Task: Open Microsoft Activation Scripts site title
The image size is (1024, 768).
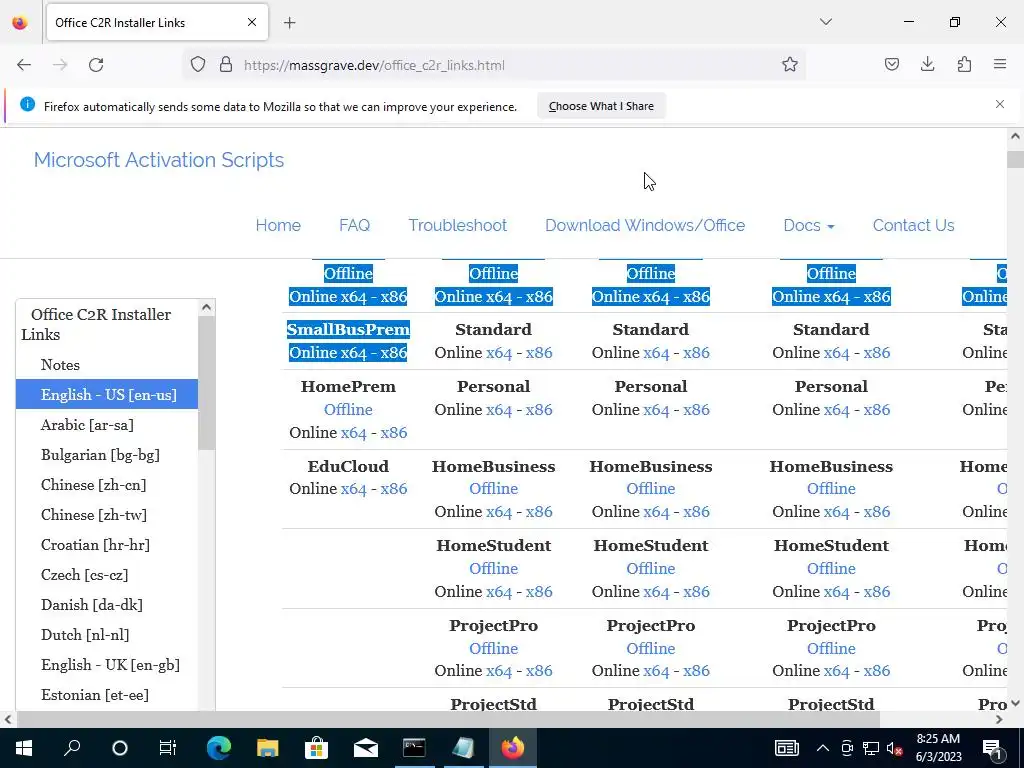Action: (x=159, y=160)
